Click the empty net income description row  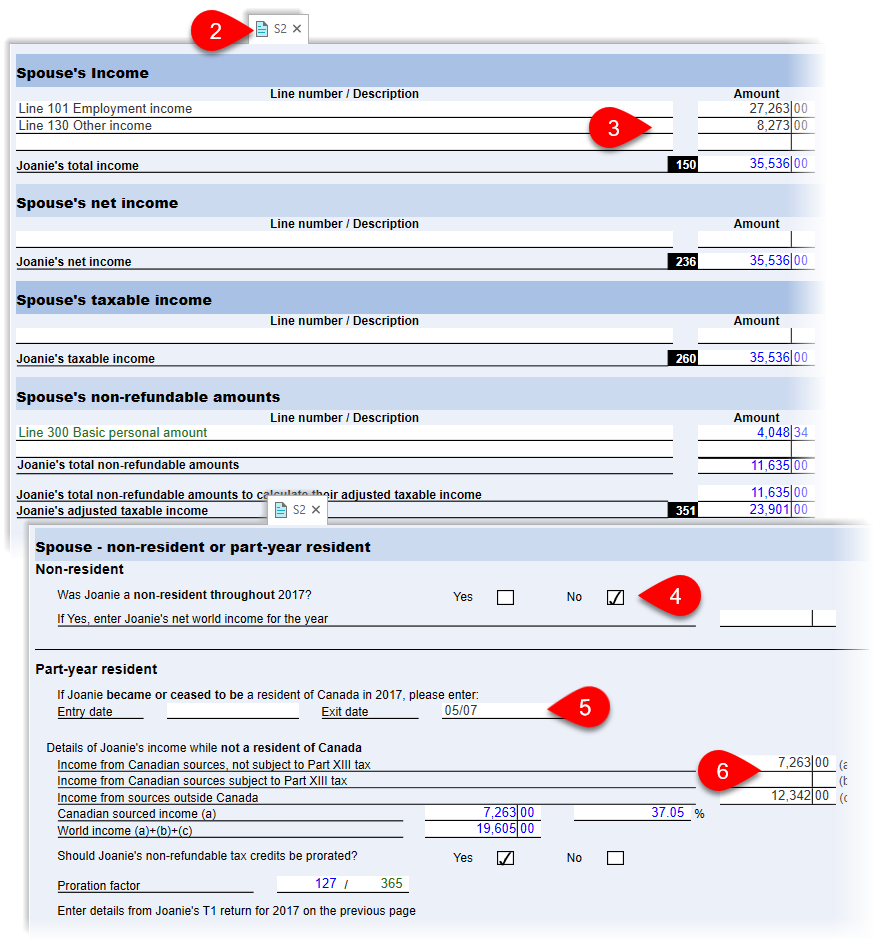coord(344,239)
